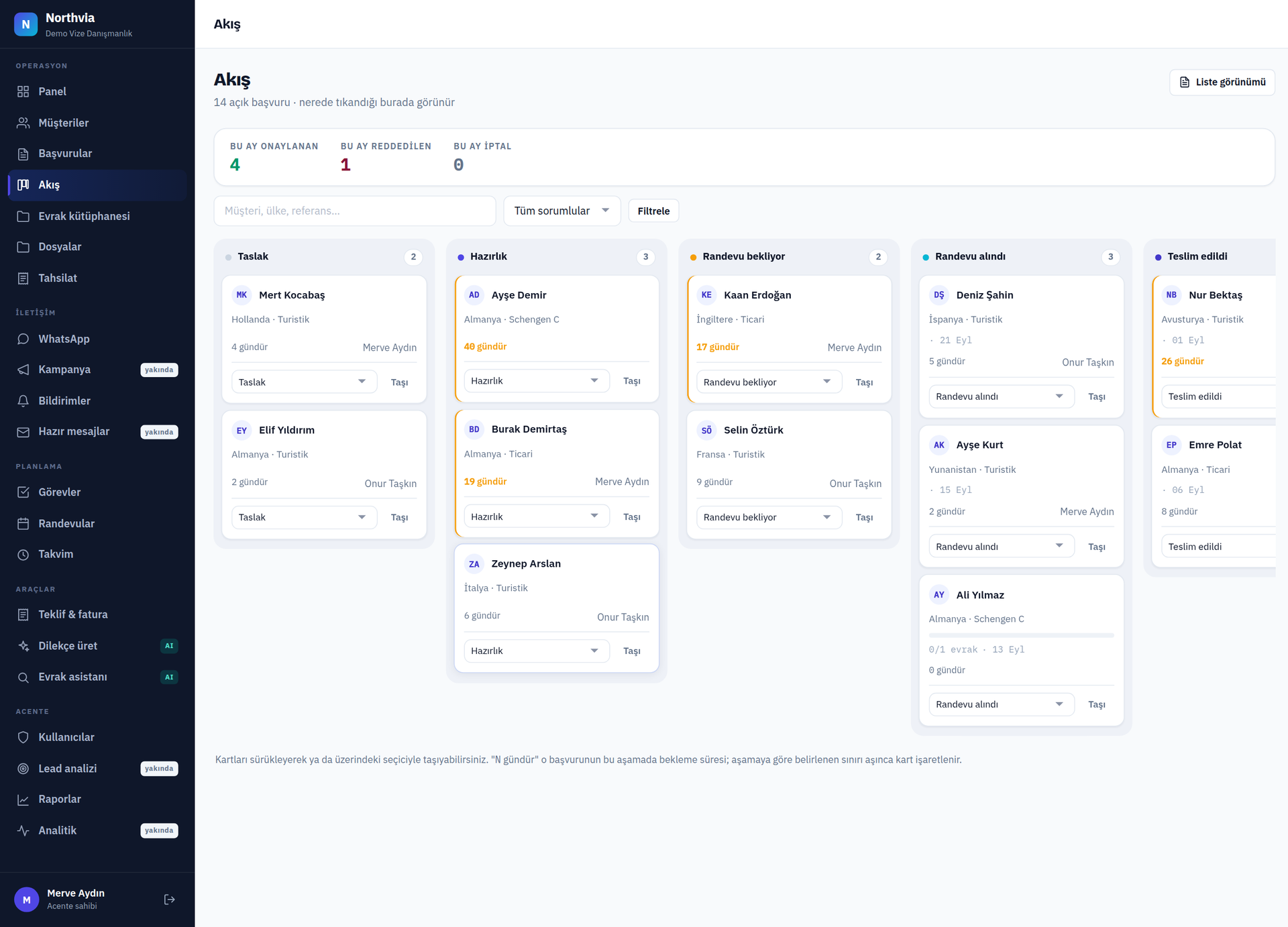The width and height of the screenshot is (1288, 927).
Task: Open stage dropdown on Ayşe Demir card
Action: (x=537, y=380)
